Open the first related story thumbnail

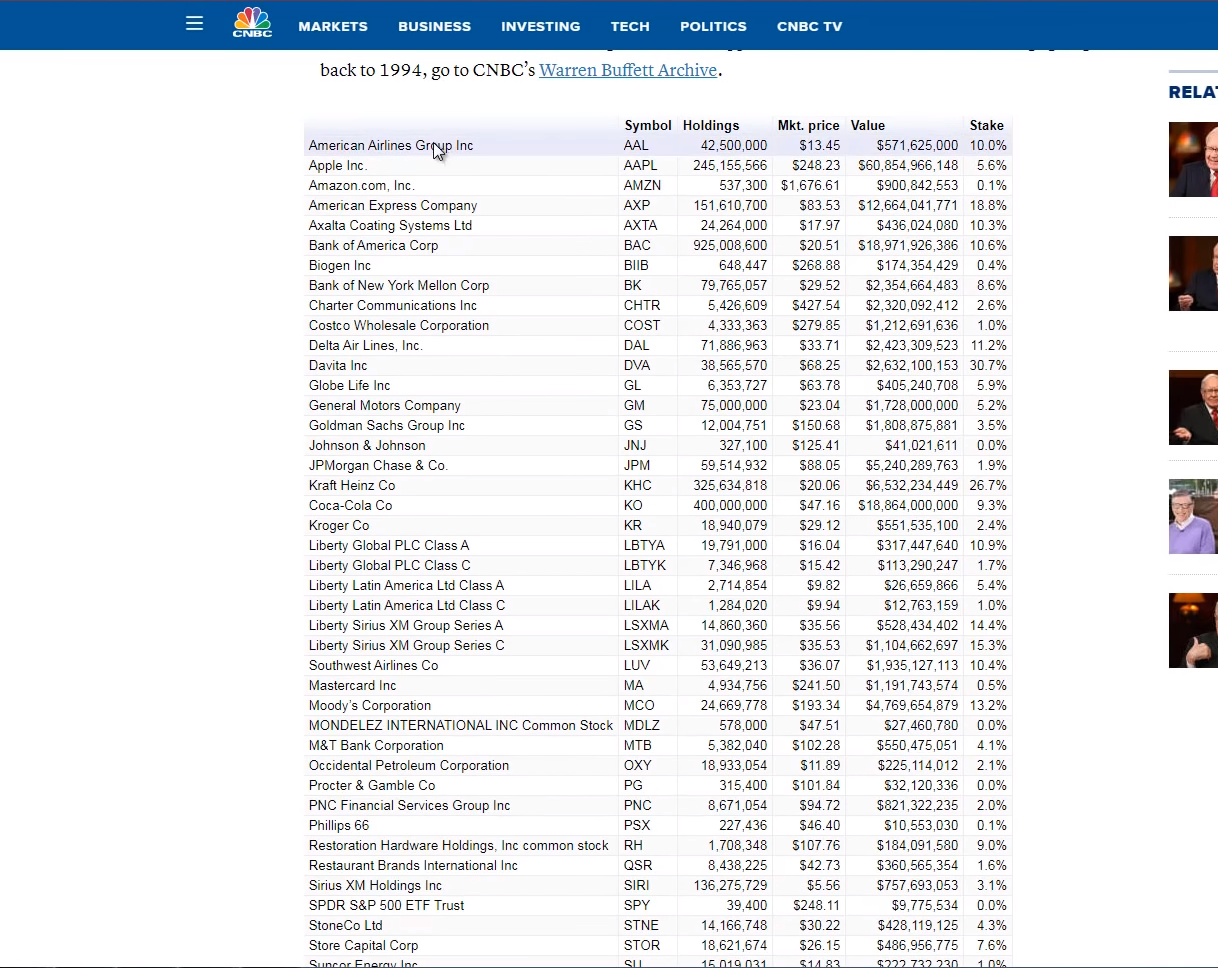(x=1193, y=159)
